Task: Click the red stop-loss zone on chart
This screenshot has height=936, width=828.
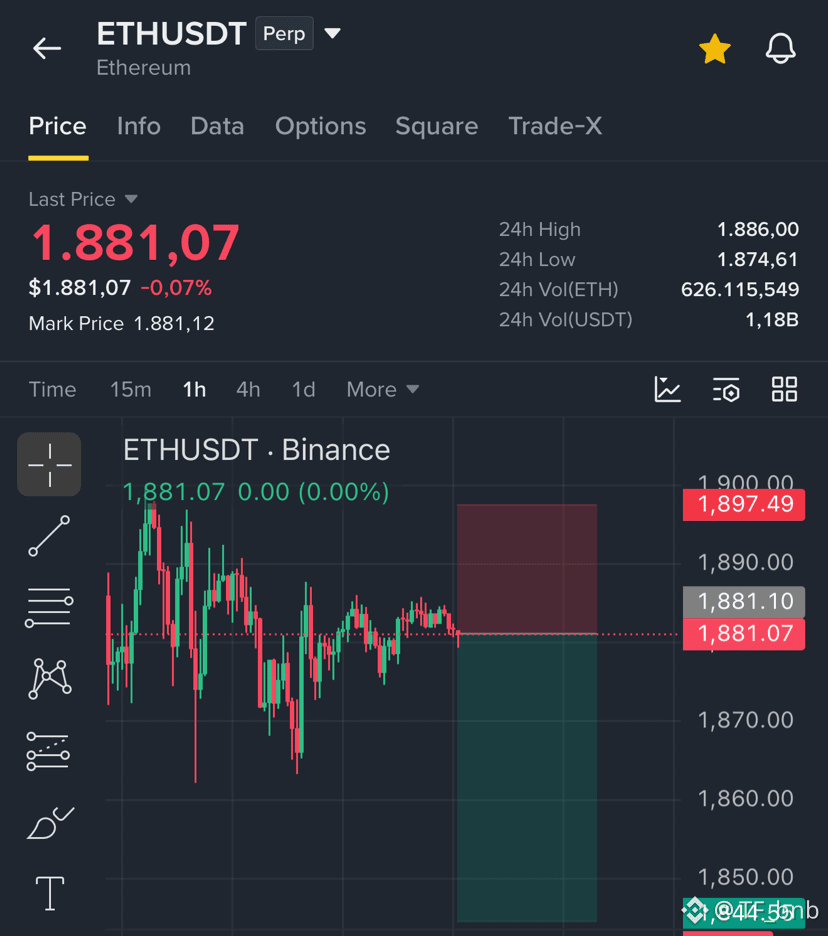Action: [527, 569]
